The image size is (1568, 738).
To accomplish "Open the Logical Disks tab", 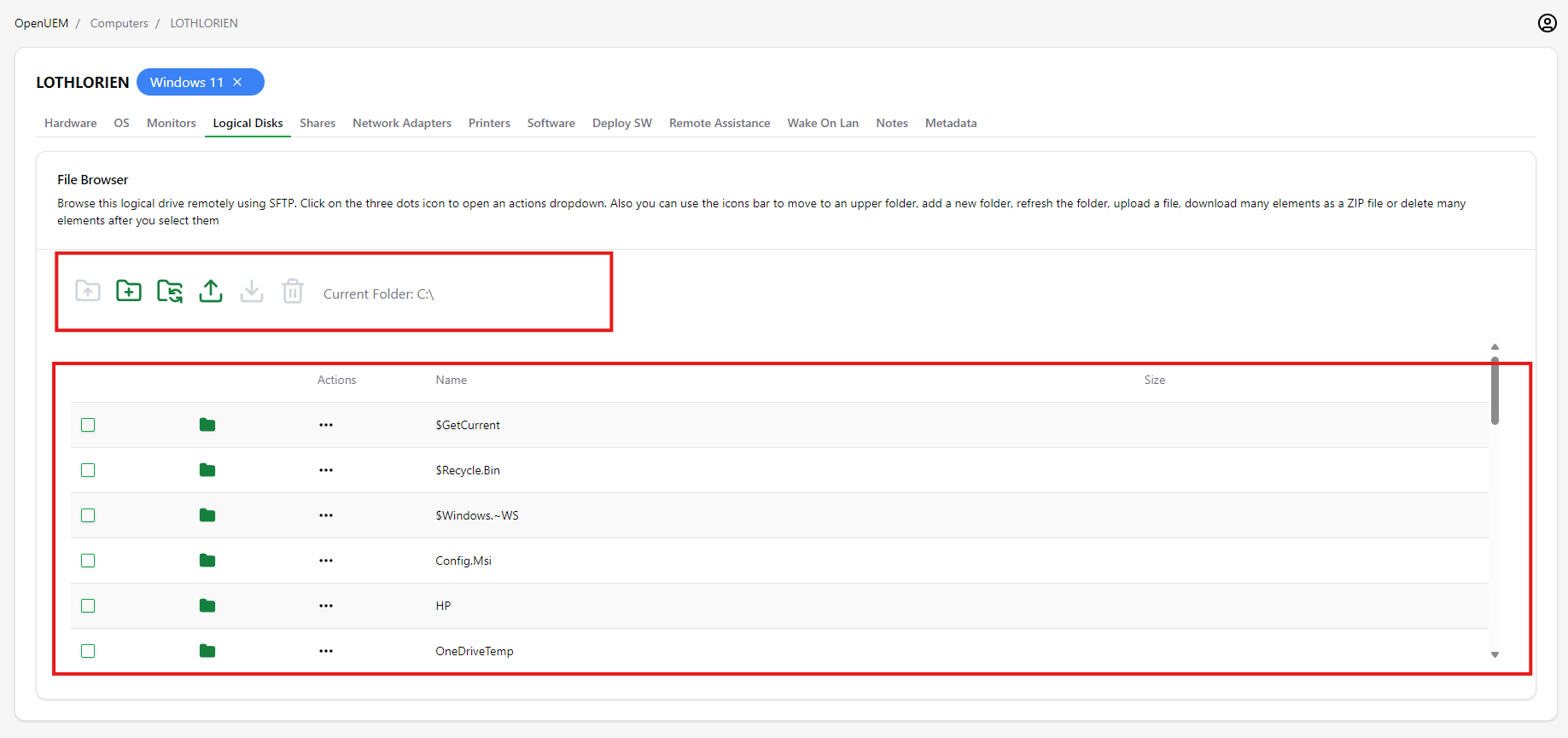I will pyautogui.click(x=248, y=123).
